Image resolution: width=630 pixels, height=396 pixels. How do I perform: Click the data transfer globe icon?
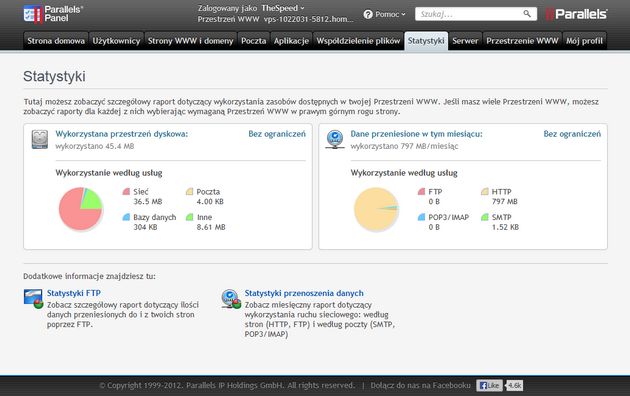[x=335, y=139]
